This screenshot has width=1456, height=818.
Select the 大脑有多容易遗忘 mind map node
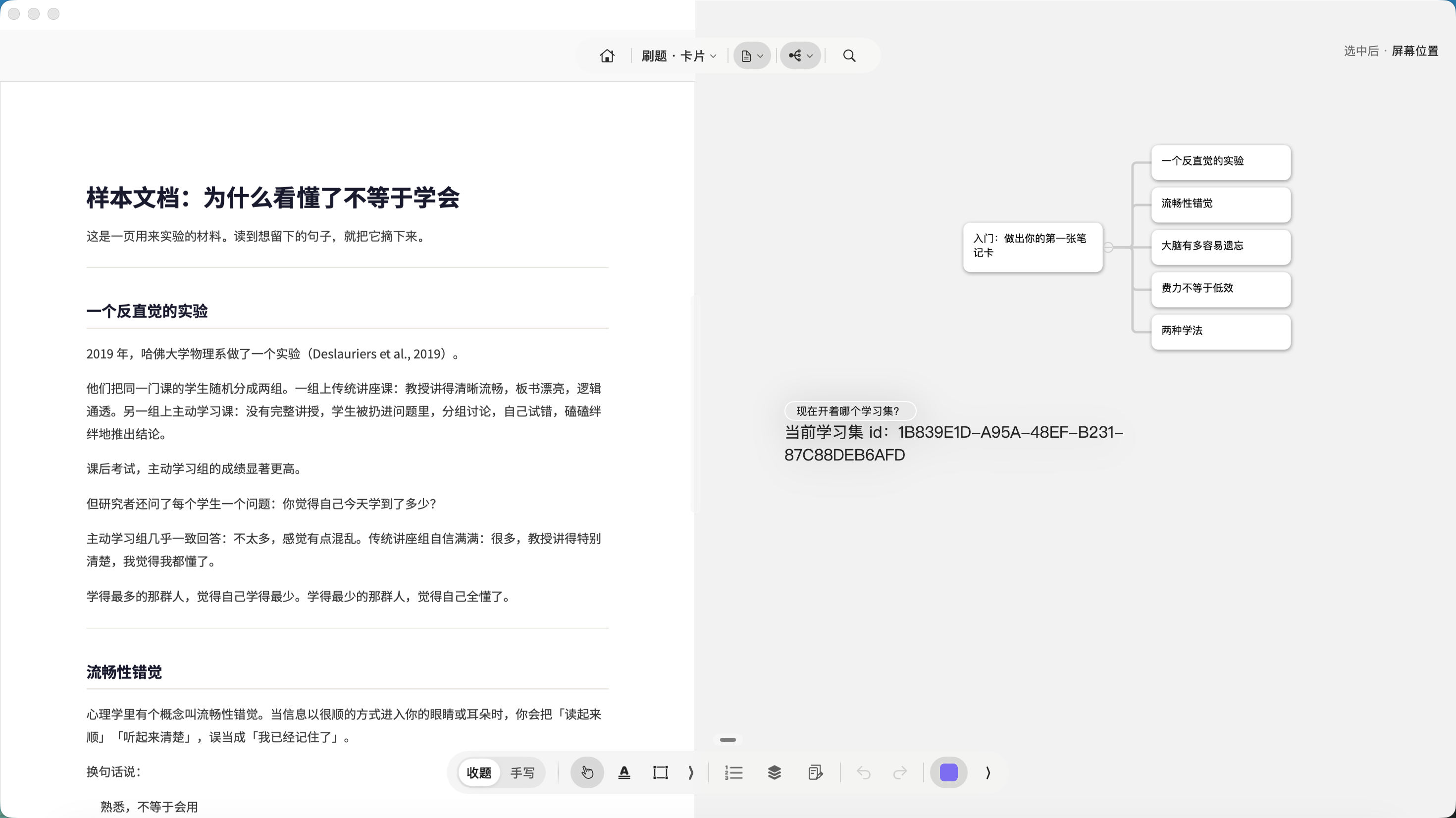coord(1221,247)
